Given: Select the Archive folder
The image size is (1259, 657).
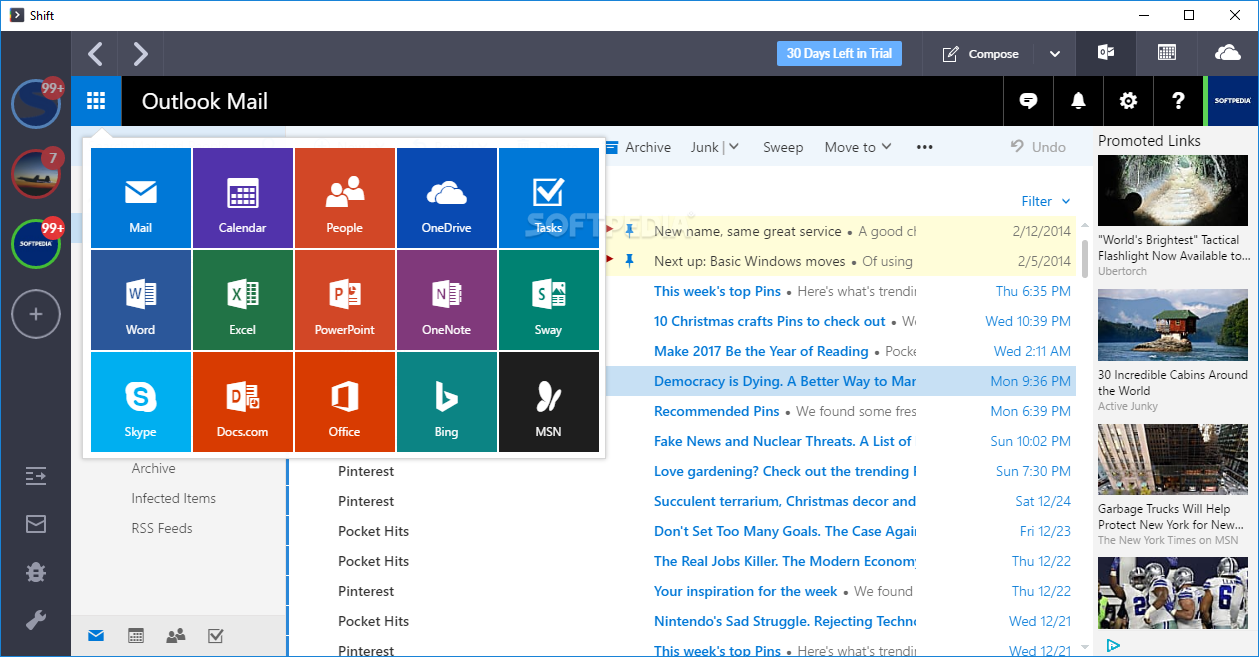Looking at the screenshot, I should pos(153,468).
